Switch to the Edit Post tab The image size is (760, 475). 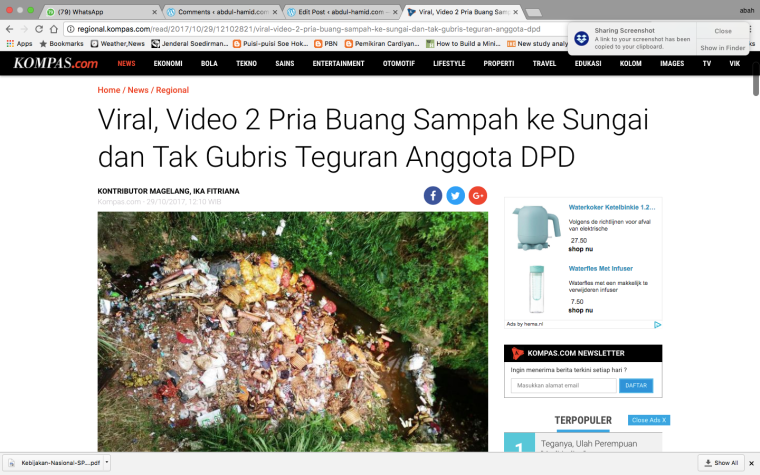(341, 12)
